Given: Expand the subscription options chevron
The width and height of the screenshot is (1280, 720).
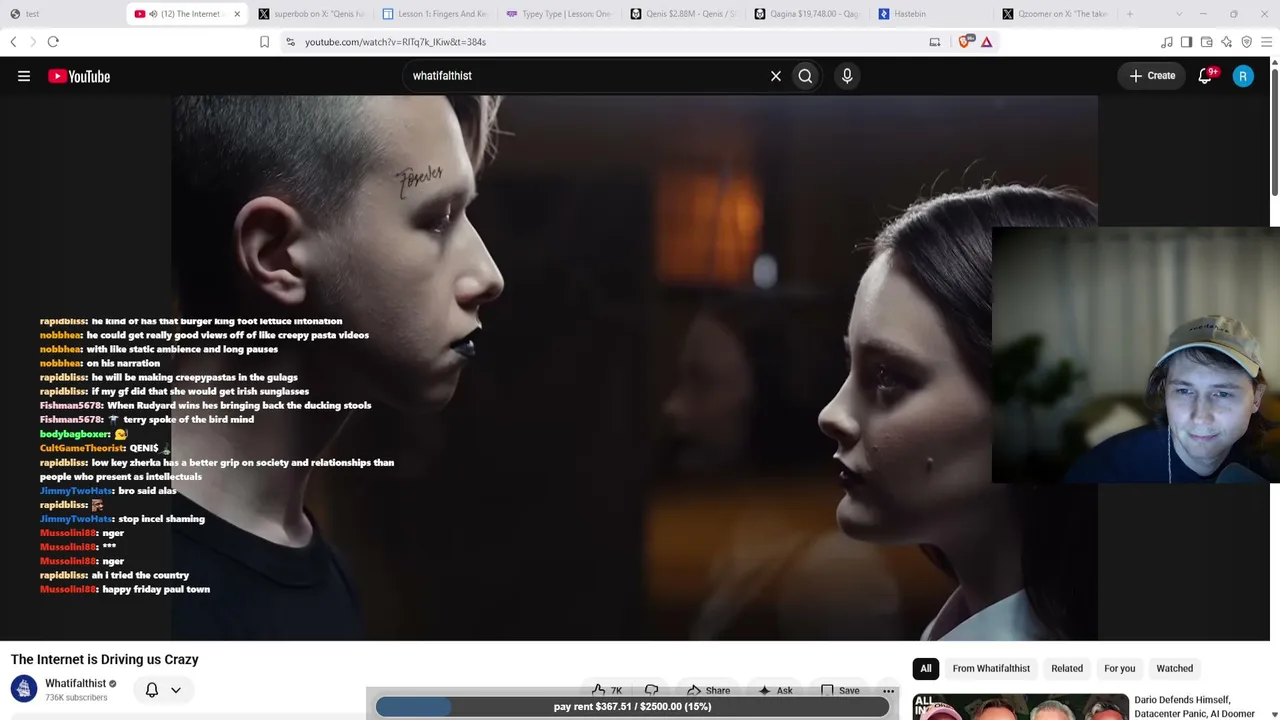Looking at the screenshot, I should pyautogui.click(x=176, y=690).
